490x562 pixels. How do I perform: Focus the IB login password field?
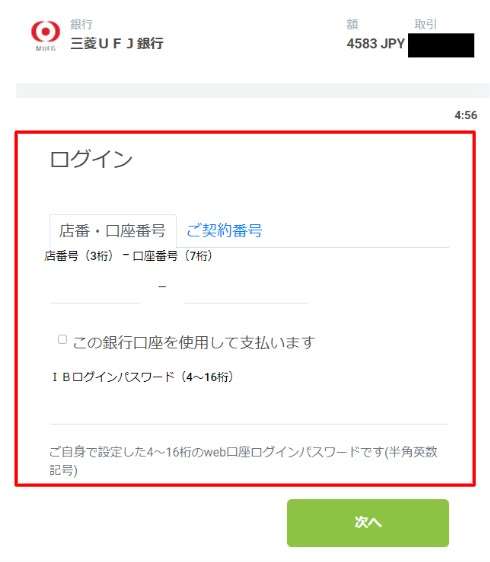(x=249, y=409)
